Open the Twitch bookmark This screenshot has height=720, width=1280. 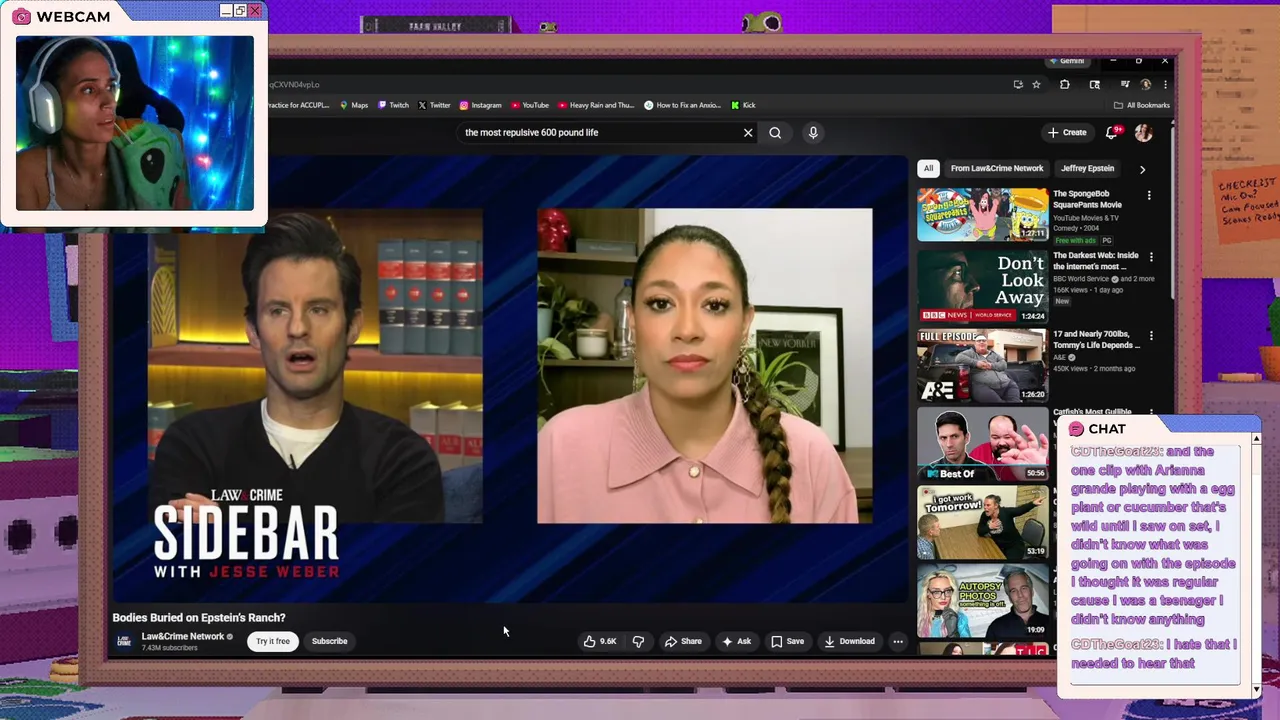point(393,105)
